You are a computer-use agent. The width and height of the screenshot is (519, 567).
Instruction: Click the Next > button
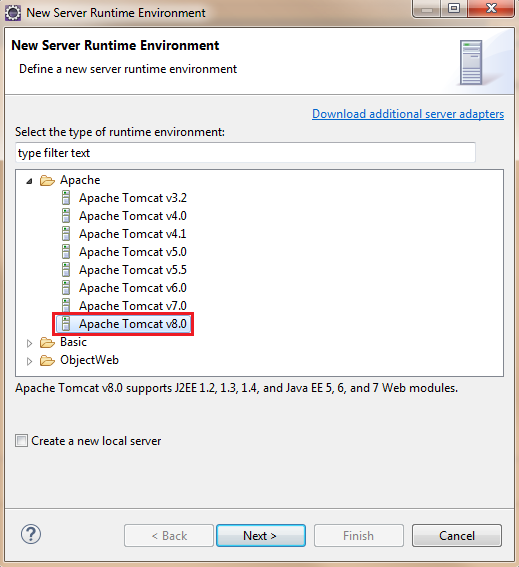coord(261,536)
